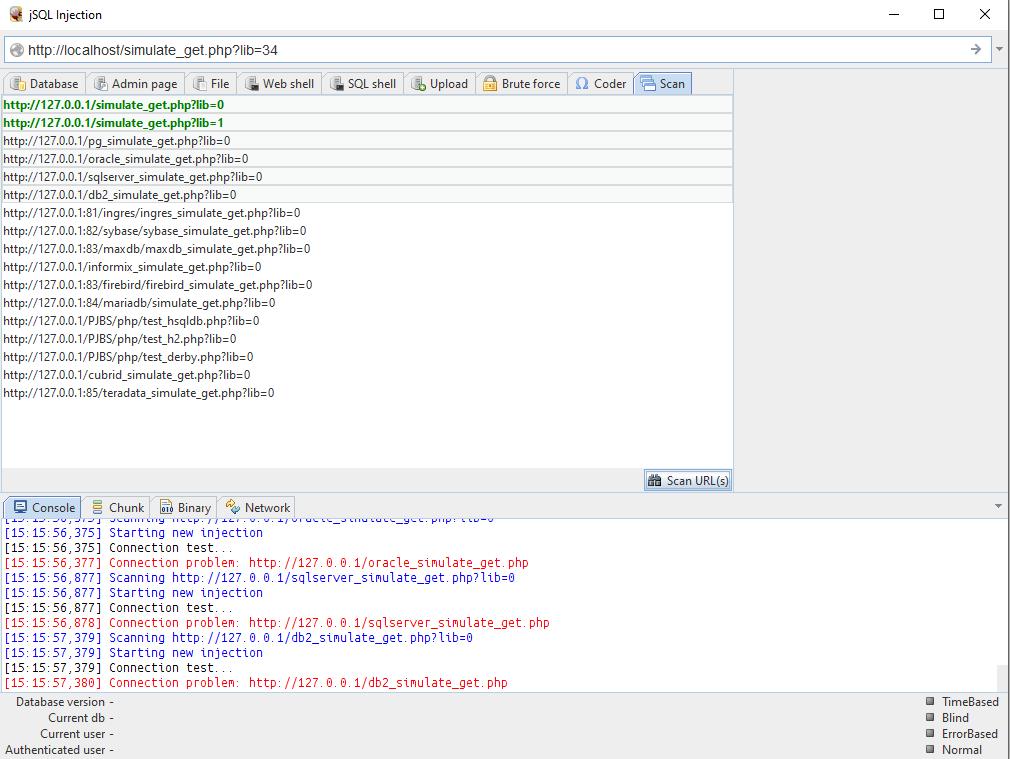Select the oracle_simulate_get.php URL entry

click(125, 159)
